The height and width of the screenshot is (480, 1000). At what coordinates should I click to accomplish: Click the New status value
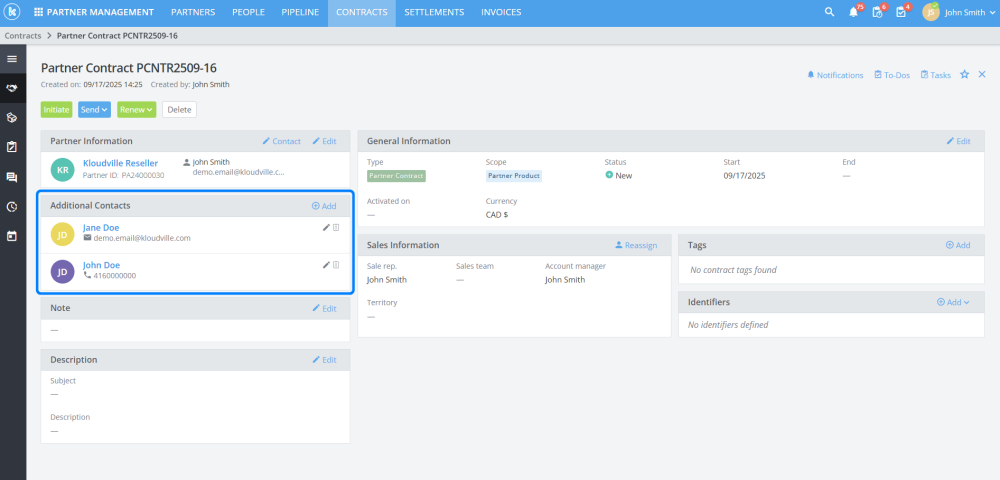(619, 175)
